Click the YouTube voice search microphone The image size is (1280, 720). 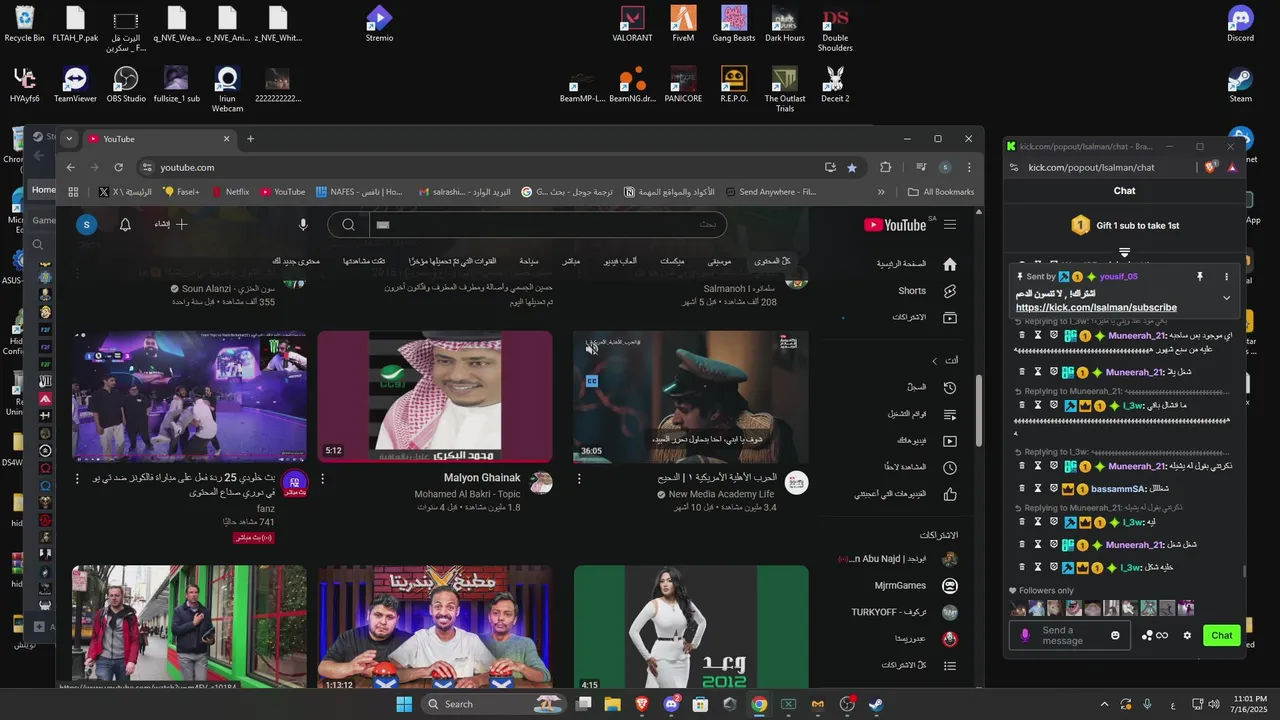pos(303,225)
